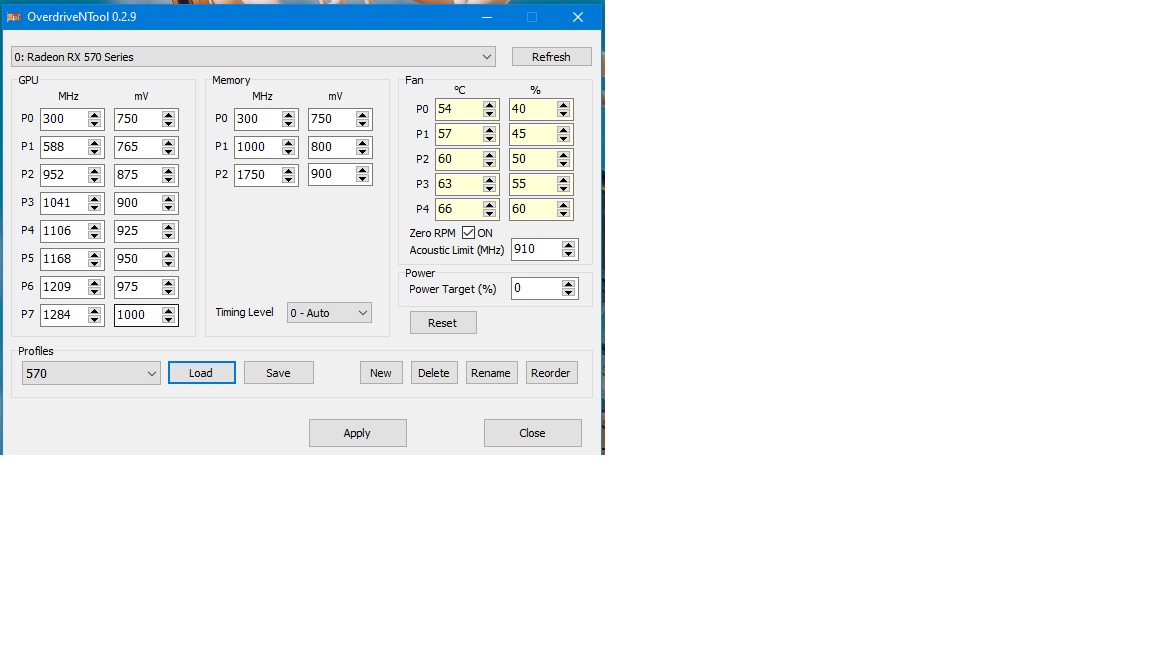The width and height of the screenshot is (1152, 648).
Task: Open the GPU device selection dropdown
Action: (x=253, y=57)
